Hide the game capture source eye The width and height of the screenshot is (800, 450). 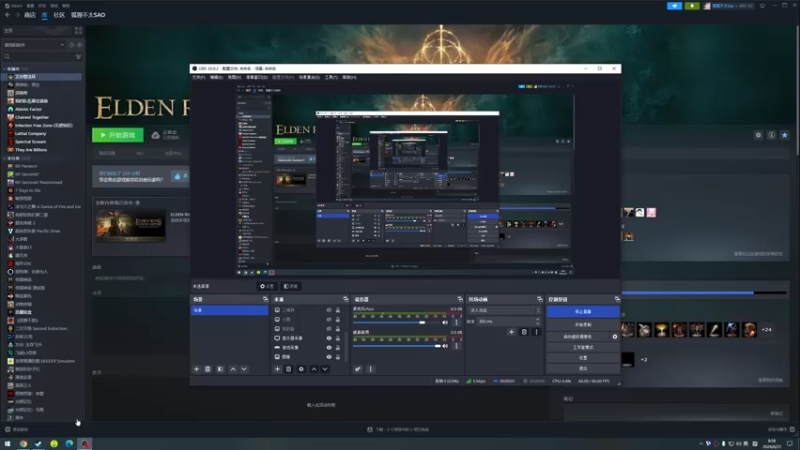point(329,347)
